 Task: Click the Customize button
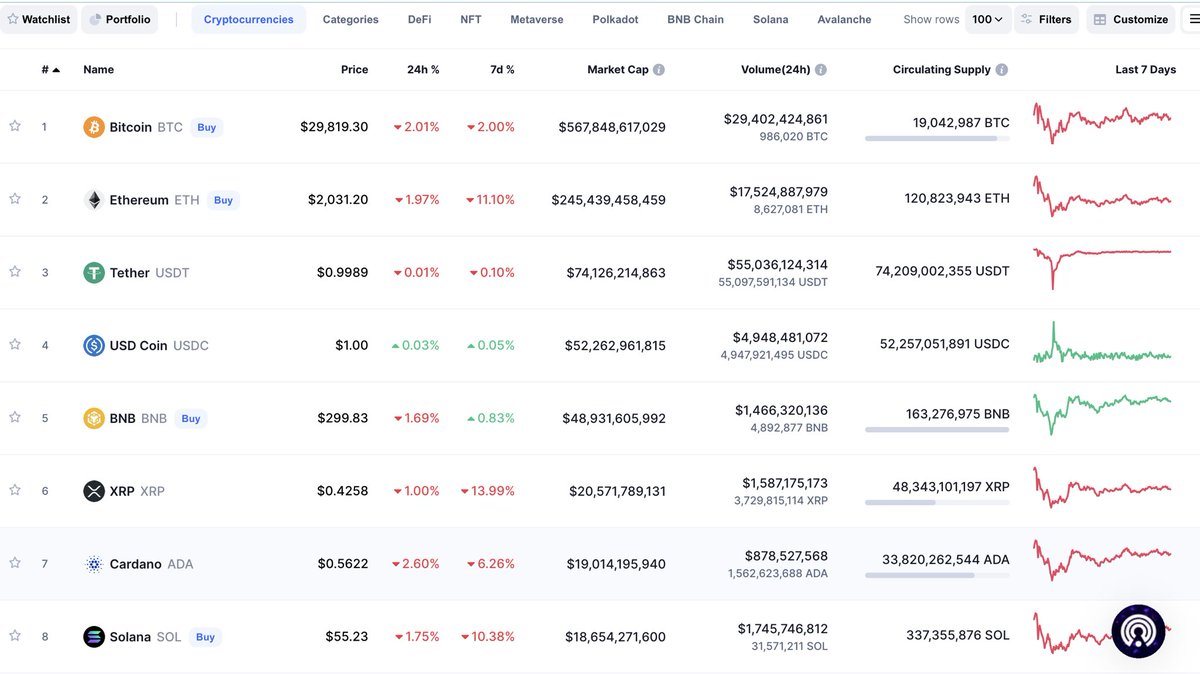click(x=1131, y=19)
